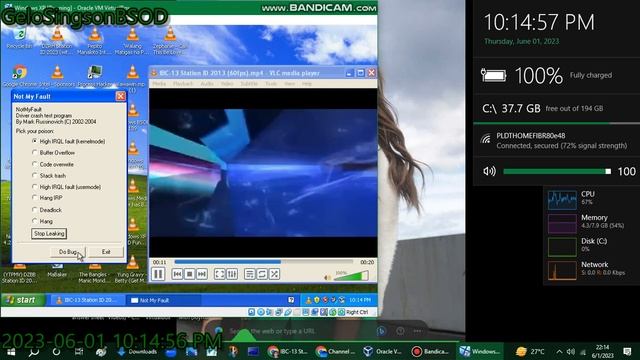The height and width of the screenshot is (360, 640).
Task: Open the VLC Playback menu
Action: tap(183, 84)
